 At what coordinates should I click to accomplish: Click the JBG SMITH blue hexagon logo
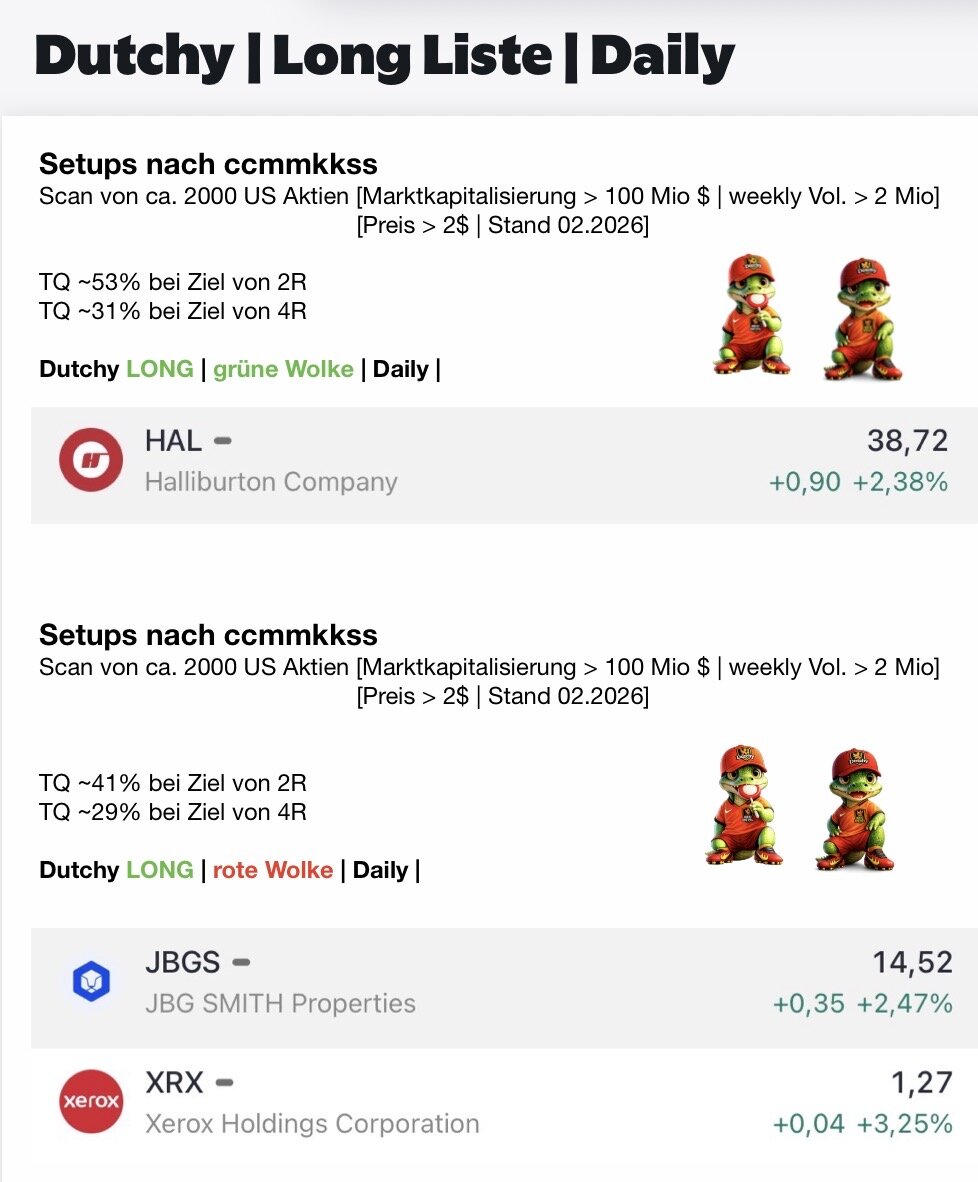[x=91, y=983]
